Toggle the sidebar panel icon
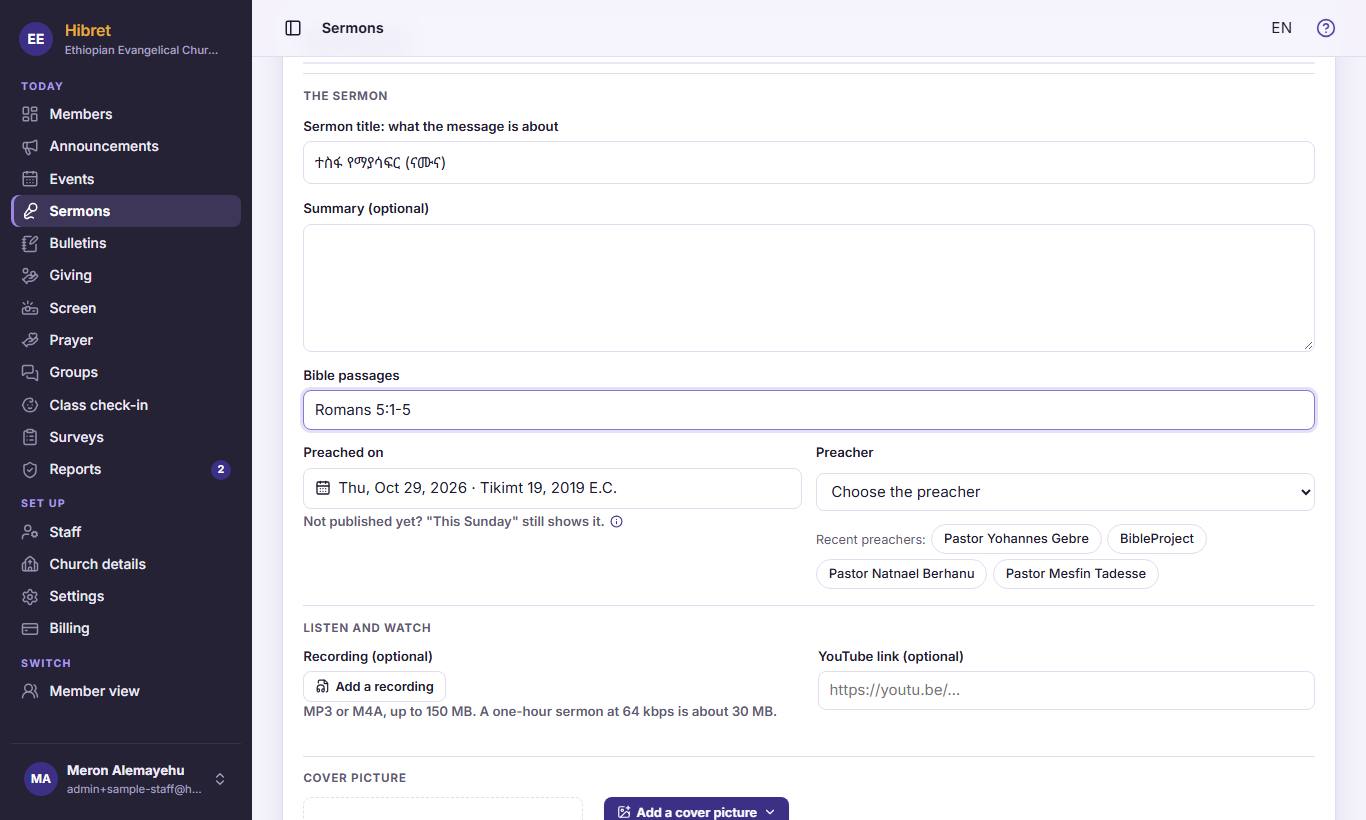Image resolution: width=1366 pixels, height=820 pixels. [x=293, y=28]
